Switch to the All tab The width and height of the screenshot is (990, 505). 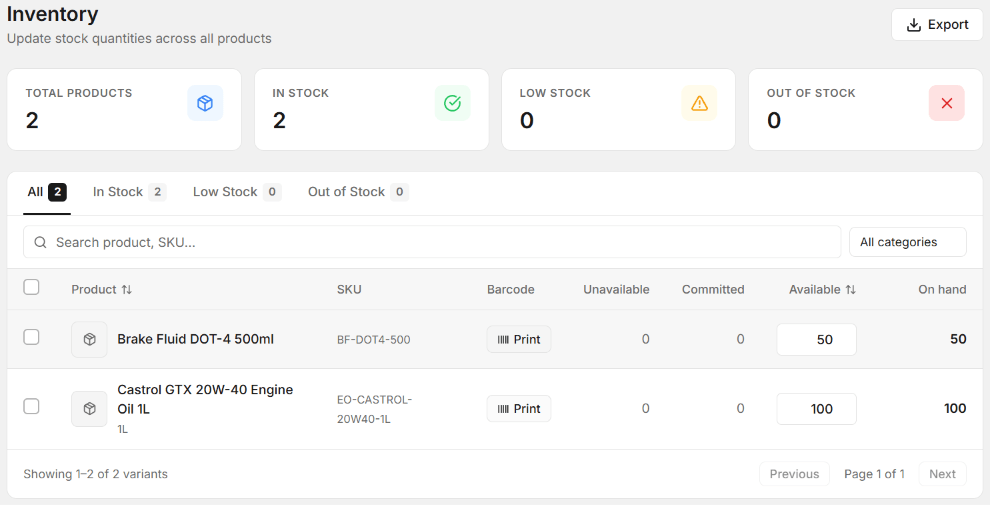pyautogui.click(x=47, y=192)
